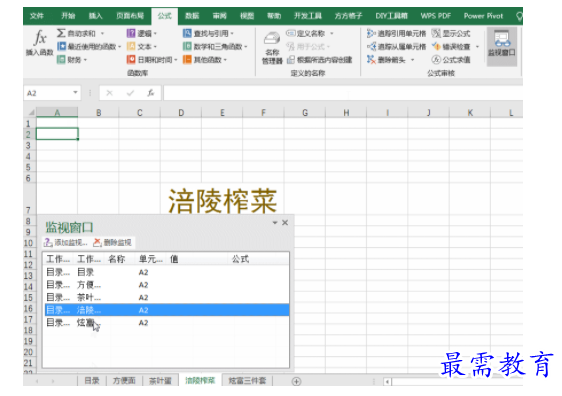Click the 值 column header in Watch Window

(x=197, y=259)
